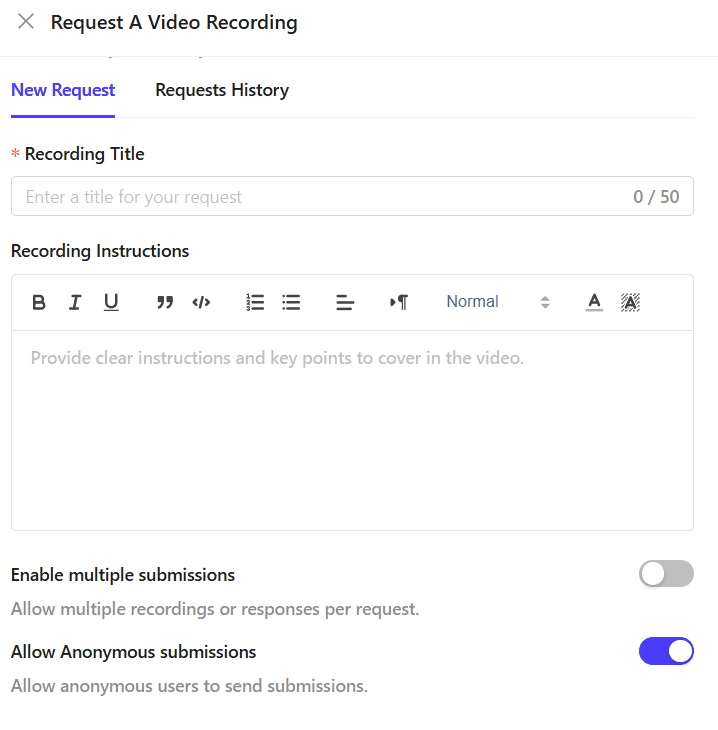Toggle bold formatting in the editor
718x730 pixels.
pos(39,303)
